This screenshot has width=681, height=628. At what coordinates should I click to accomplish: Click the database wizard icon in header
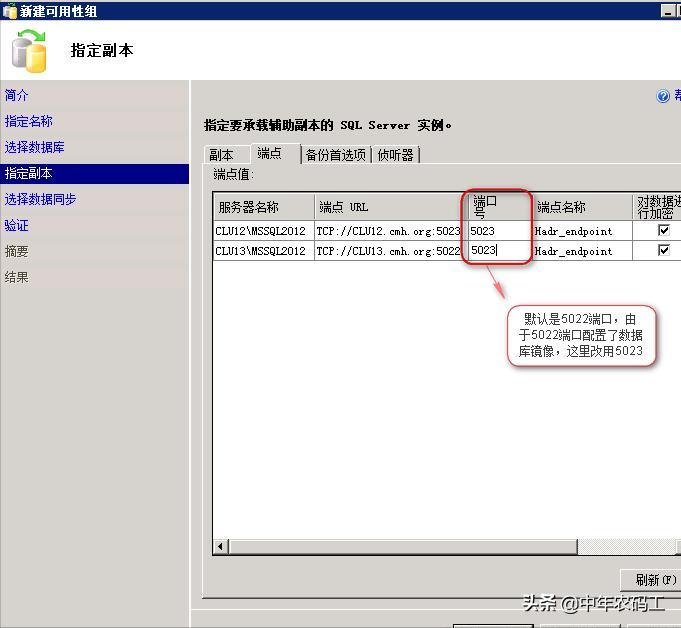pyautogui.click(x=29, y=51)
